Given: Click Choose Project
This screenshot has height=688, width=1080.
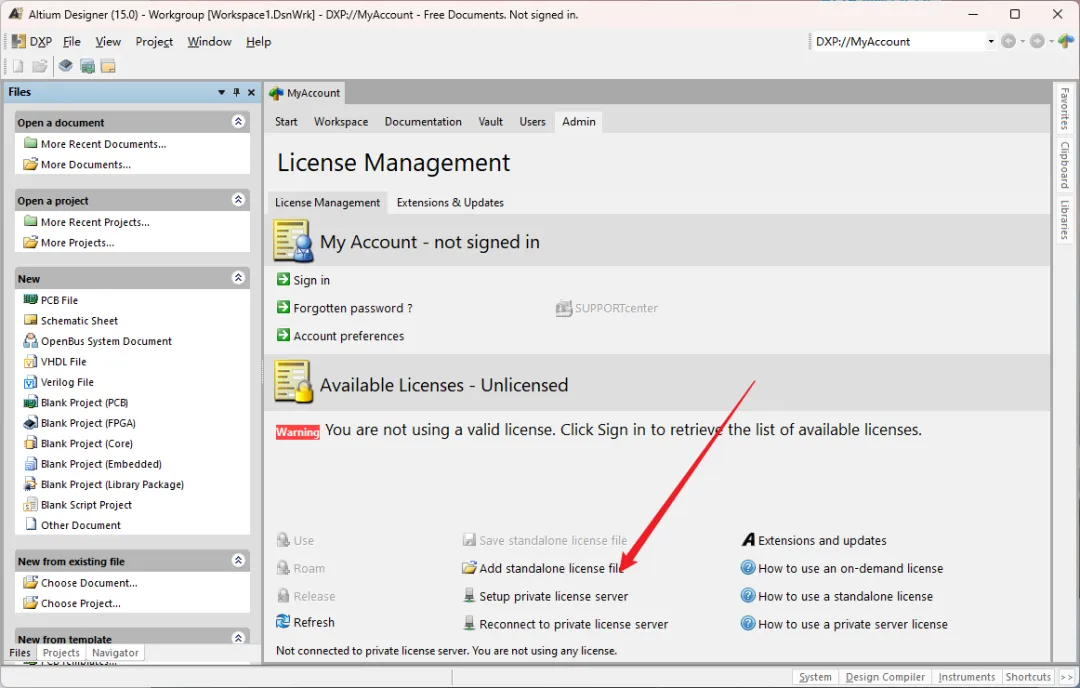Looking at the screenshot, I should 81,603.
